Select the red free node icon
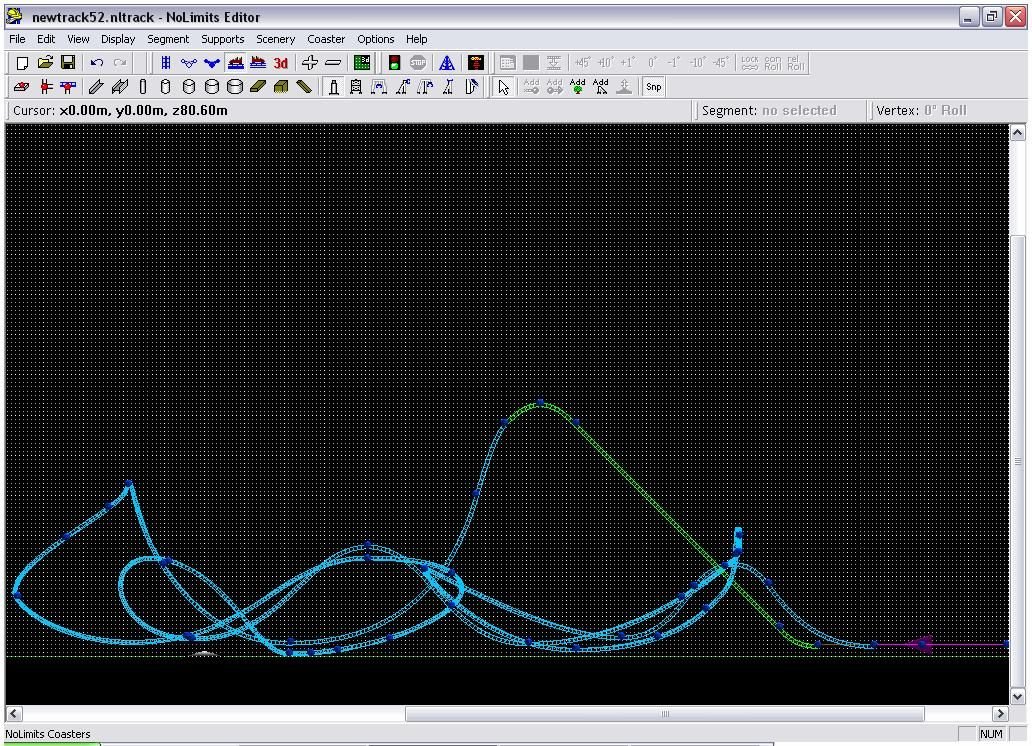This screenshot has width=1032, height=746. pyautogui.click(x=45, y=86)
